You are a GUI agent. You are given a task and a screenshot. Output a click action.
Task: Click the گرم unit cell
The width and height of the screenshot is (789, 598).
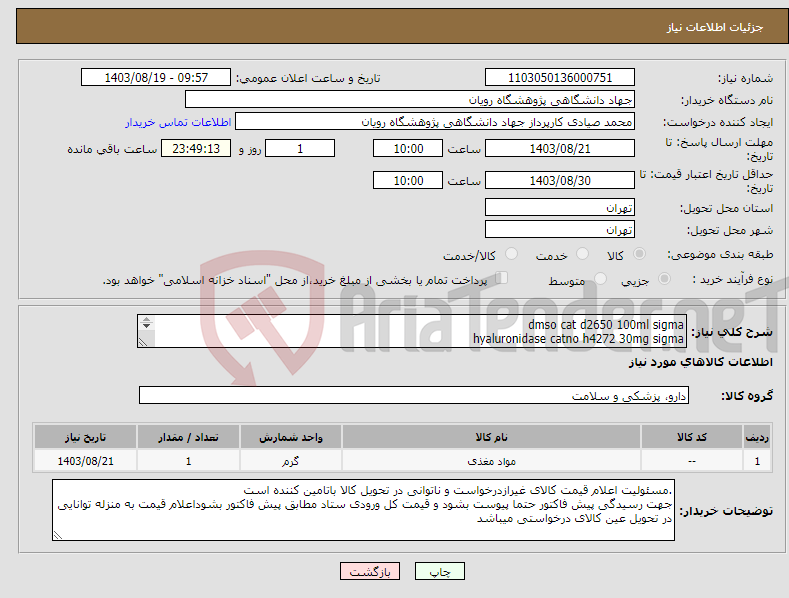coord(291,461)
